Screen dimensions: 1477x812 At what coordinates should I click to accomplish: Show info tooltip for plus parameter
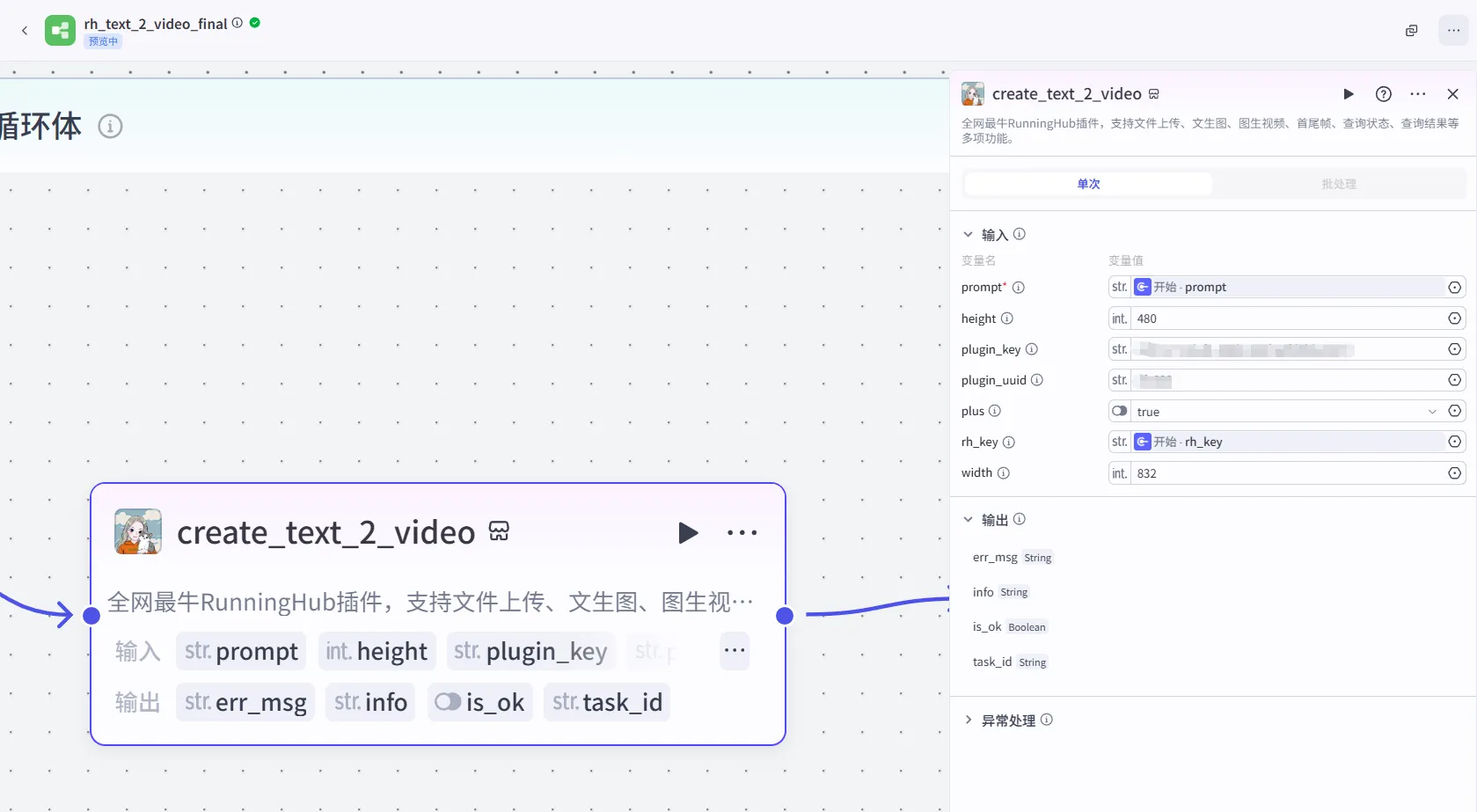pos(995,411)
